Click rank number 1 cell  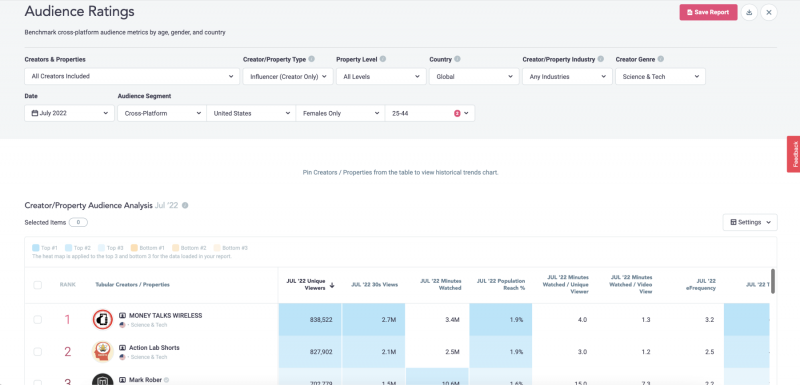(x=67, y=320)
